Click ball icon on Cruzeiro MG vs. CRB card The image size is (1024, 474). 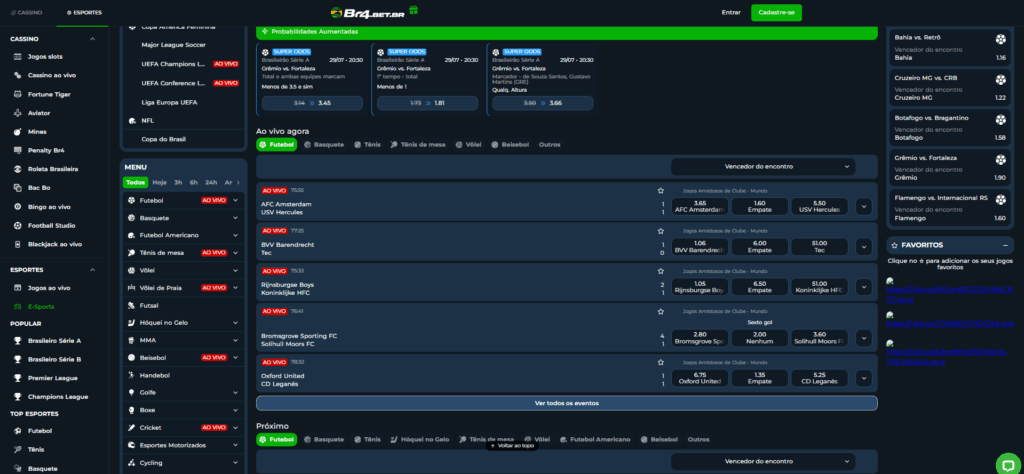coord(1000,80)
